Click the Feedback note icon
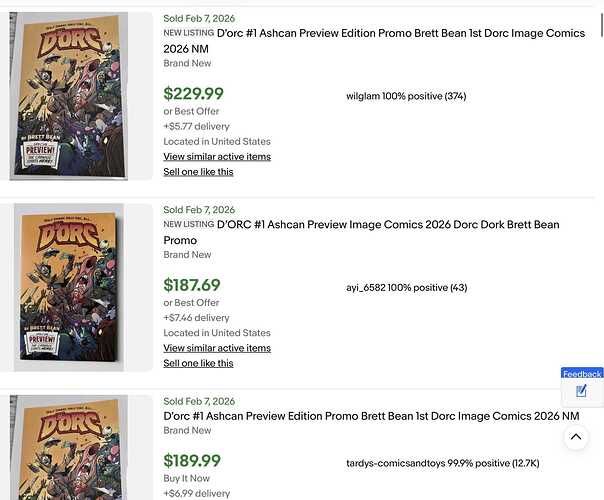The height and width of the screenshot is (500, 604). (x=582, y=390)
